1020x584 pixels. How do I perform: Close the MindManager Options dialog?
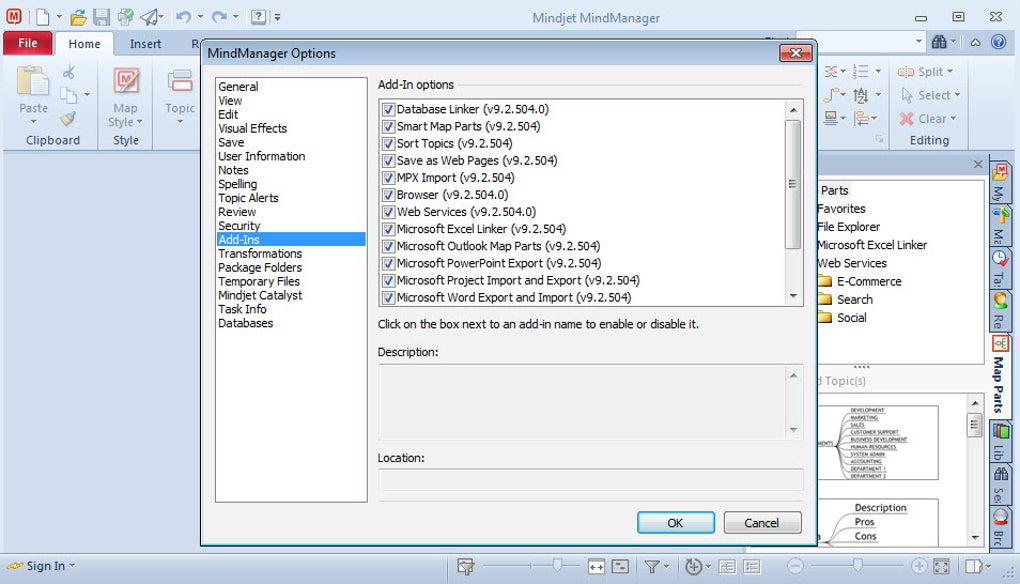(x=796, y=53)
